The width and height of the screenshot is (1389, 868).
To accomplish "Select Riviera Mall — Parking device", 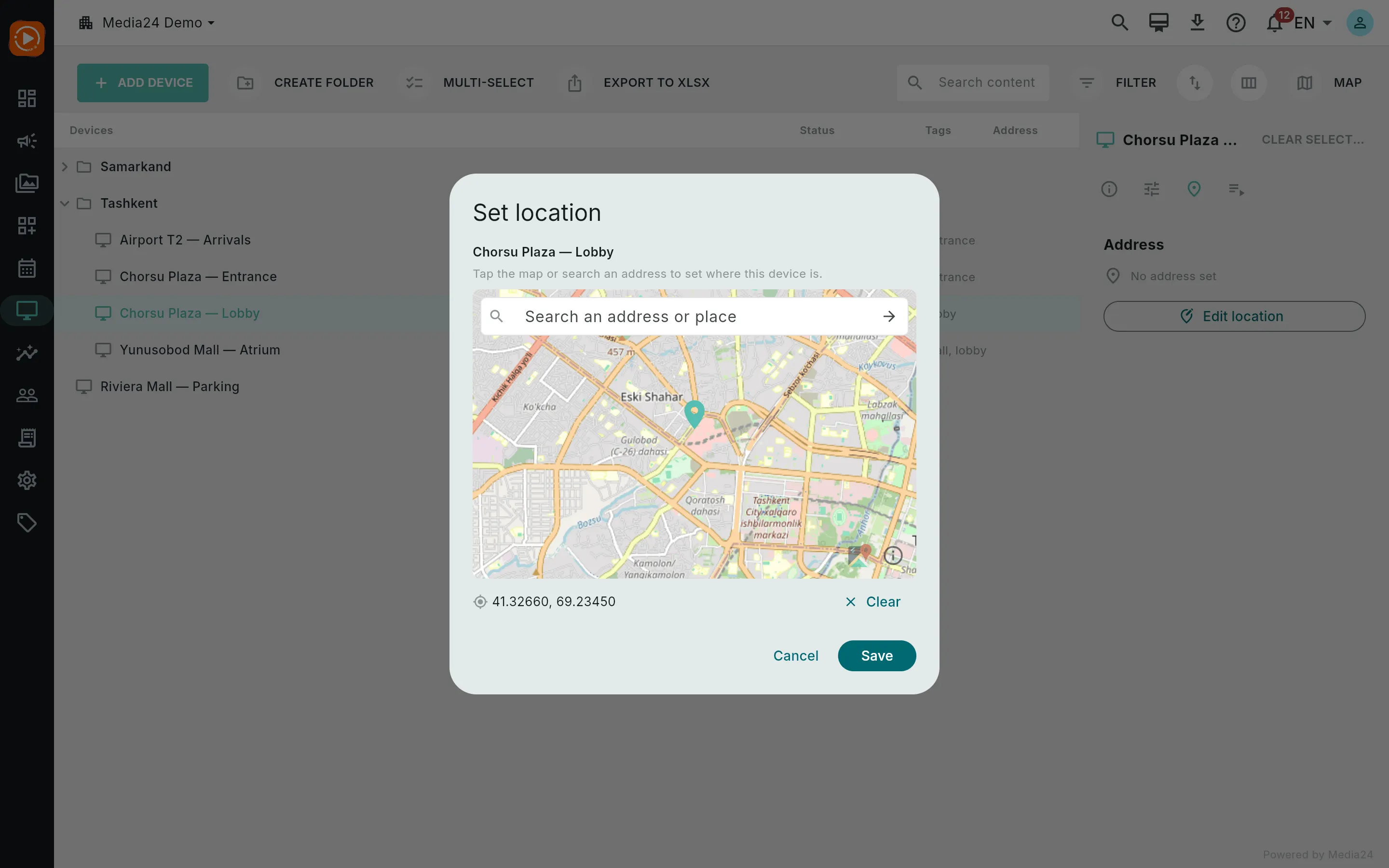I will coord(169,386).
